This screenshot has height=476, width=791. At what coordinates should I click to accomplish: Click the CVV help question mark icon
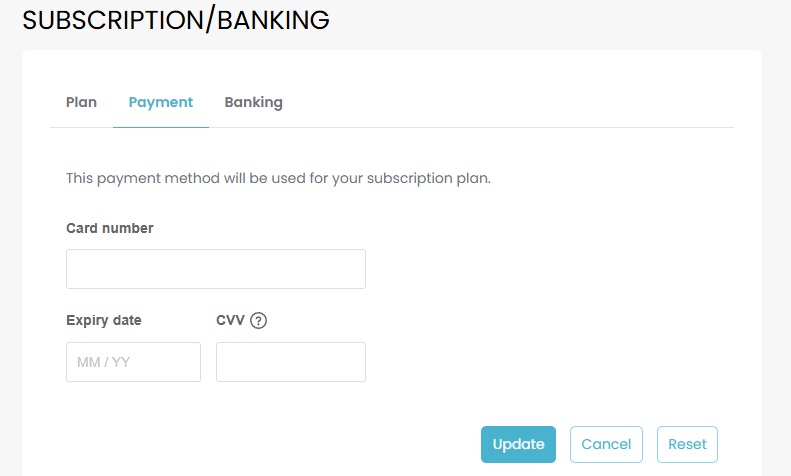pos(259,321)
